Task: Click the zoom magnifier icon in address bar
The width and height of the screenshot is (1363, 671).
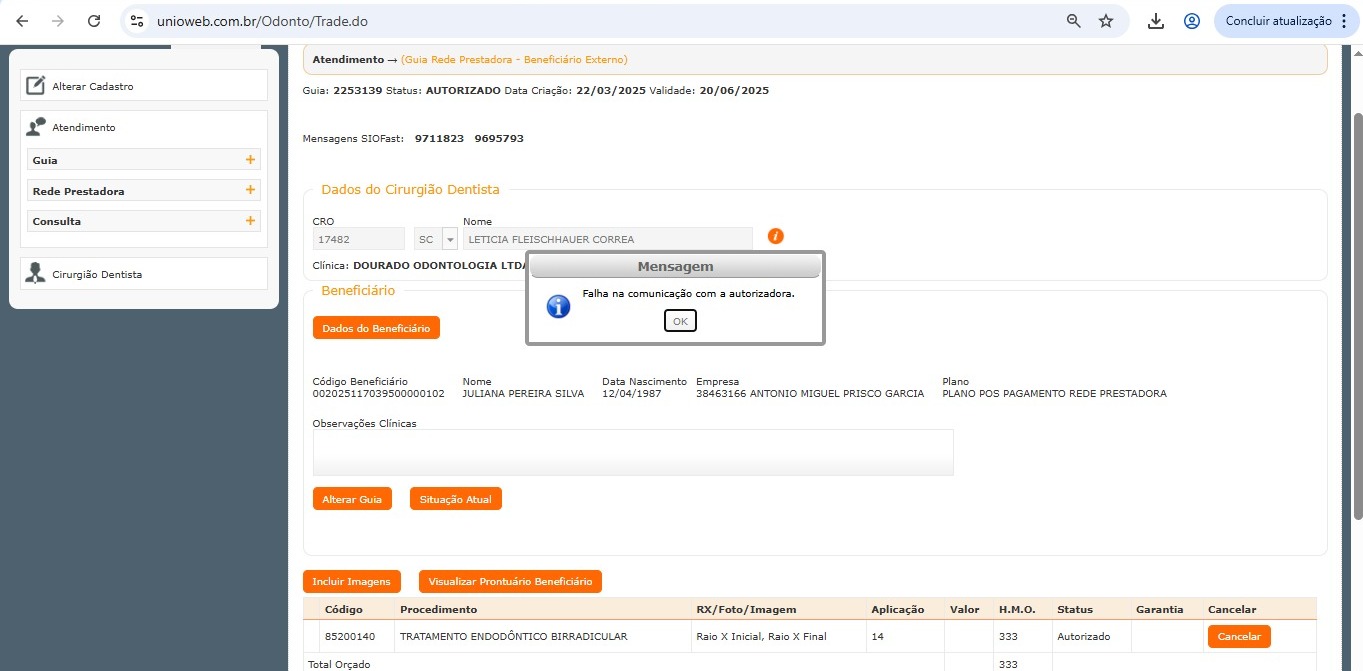Action: [x=1073, y=21]
